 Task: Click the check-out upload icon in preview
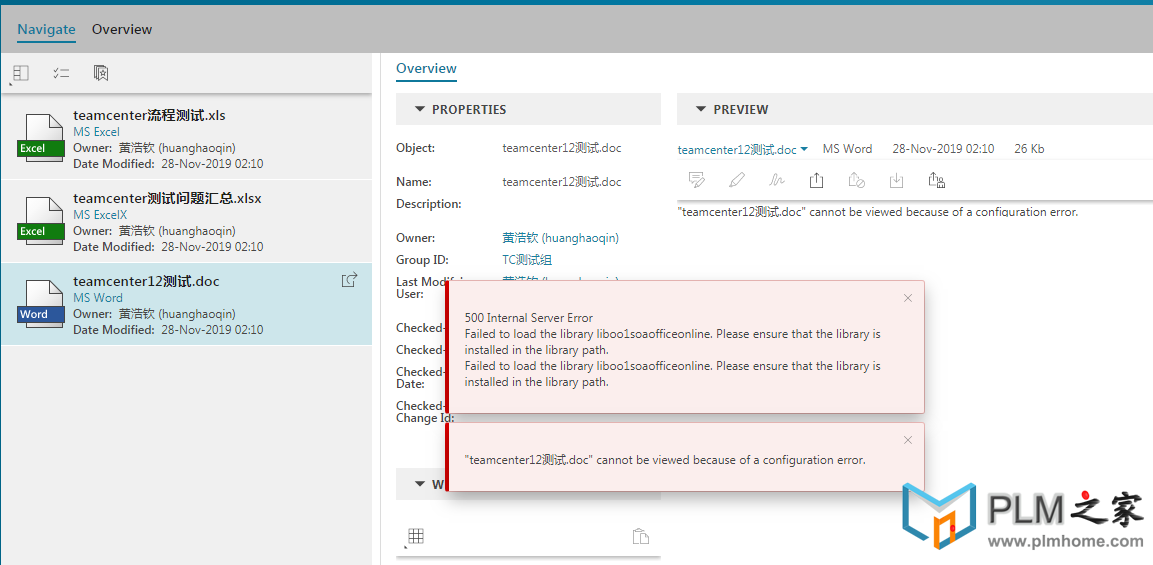tap(816, 180)
